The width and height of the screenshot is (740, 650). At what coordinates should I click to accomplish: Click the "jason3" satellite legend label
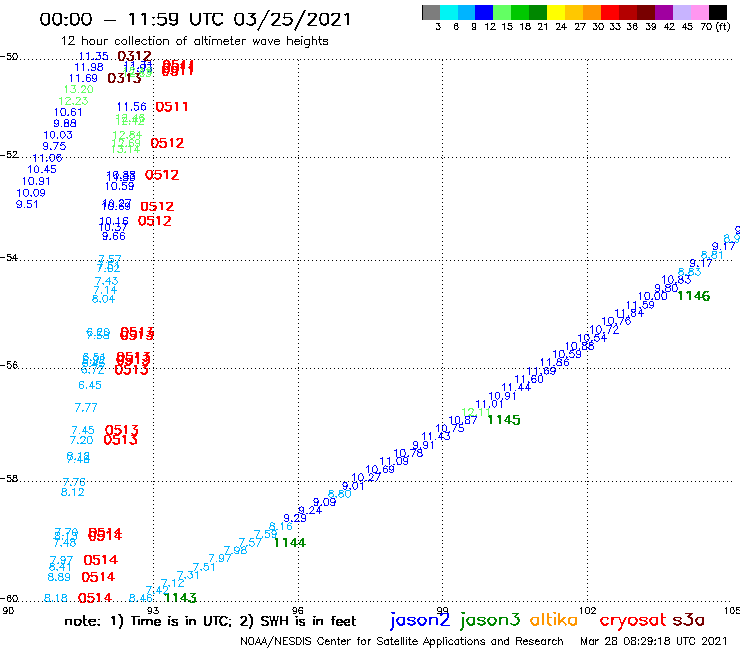[490, 620]
